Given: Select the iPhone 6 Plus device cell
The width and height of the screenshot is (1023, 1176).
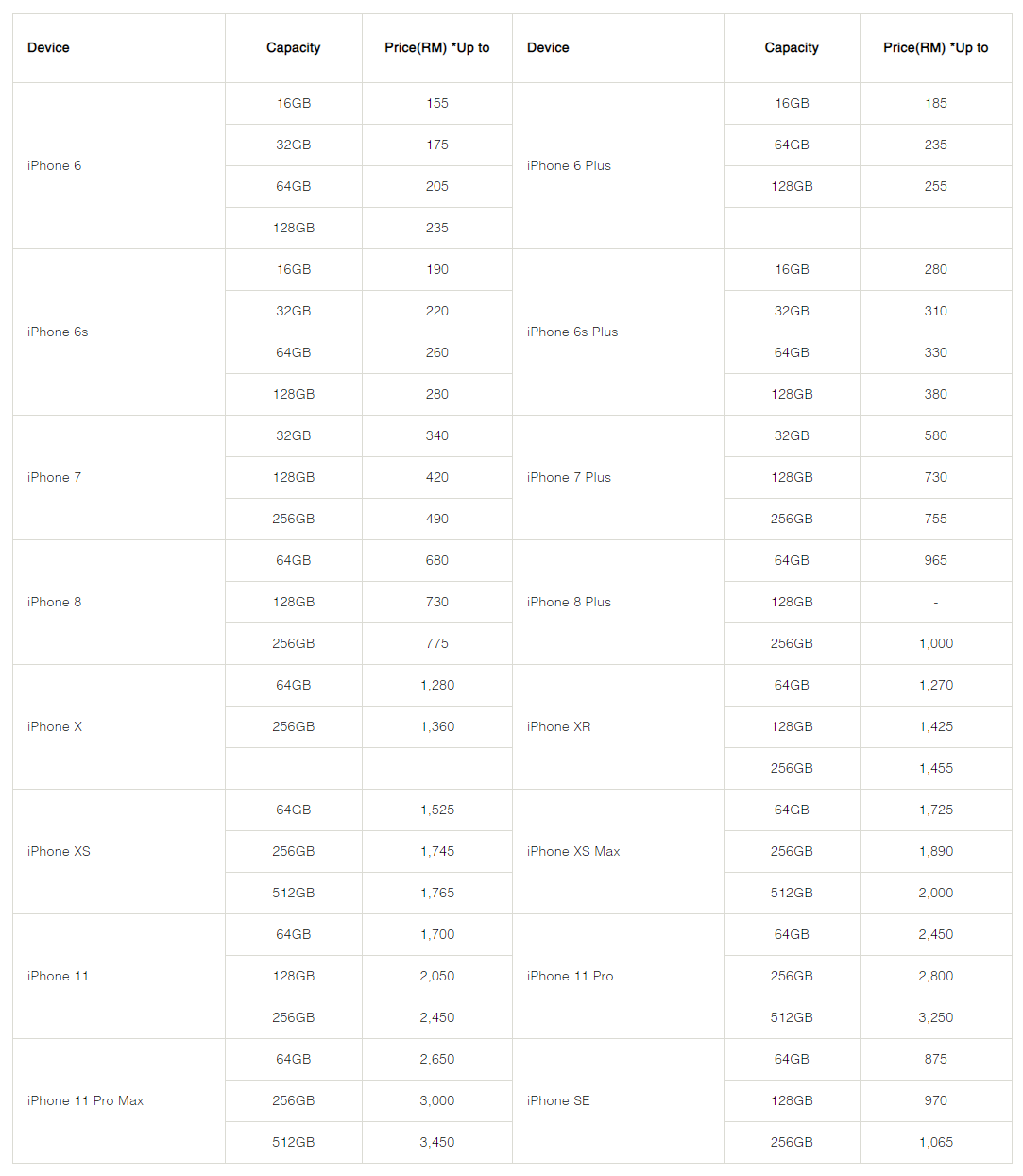Looking at the screenshot, I should [569, 165].
